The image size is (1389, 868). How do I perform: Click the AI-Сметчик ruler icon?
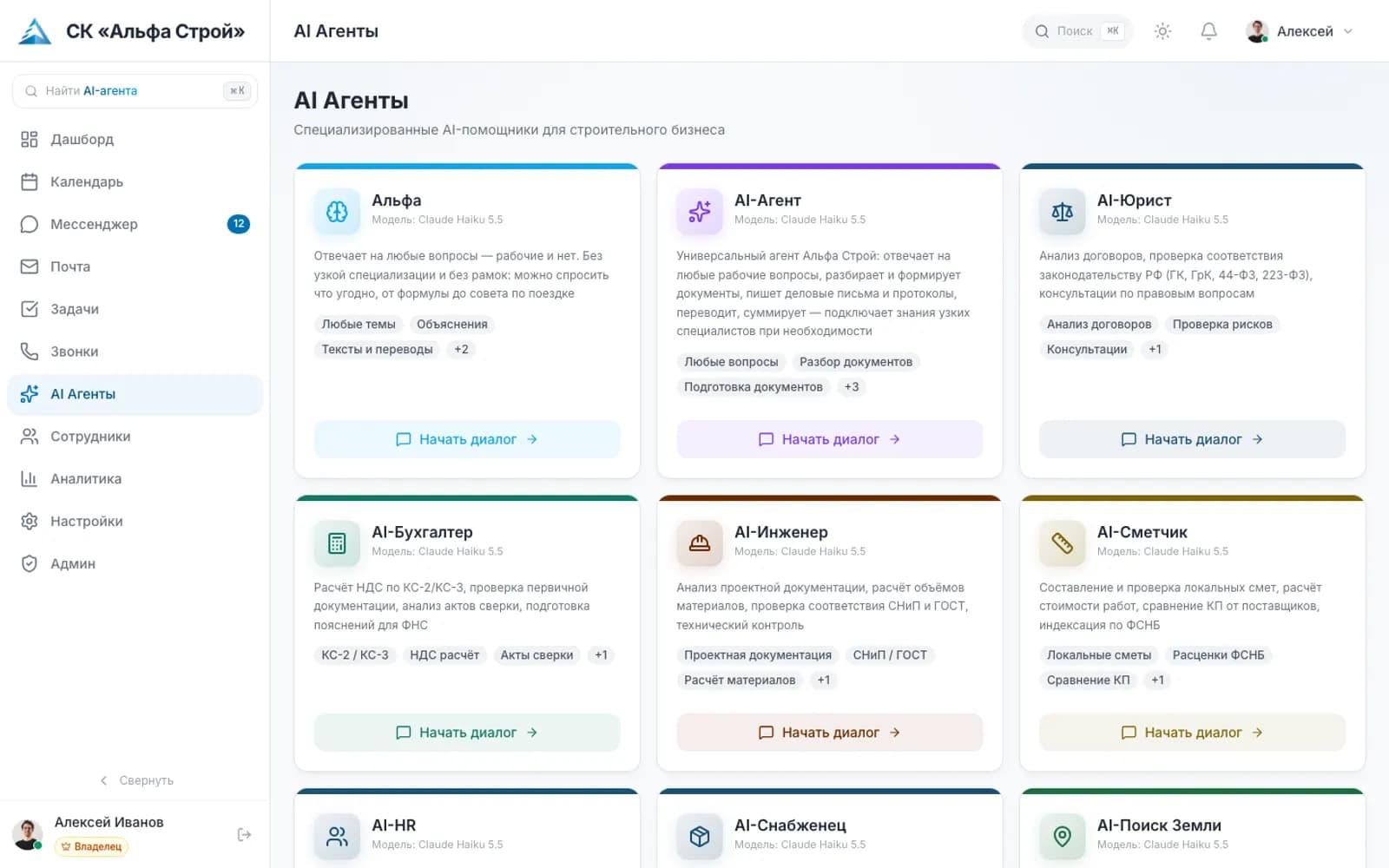[x=1063, y=543]
